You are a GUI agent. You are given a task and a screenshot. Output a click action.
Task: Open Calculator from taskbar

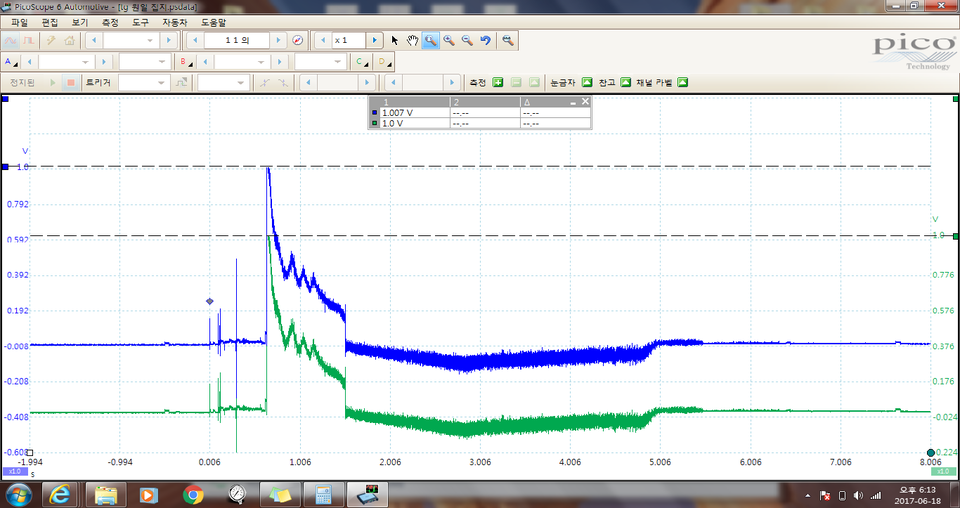(323, 495)
